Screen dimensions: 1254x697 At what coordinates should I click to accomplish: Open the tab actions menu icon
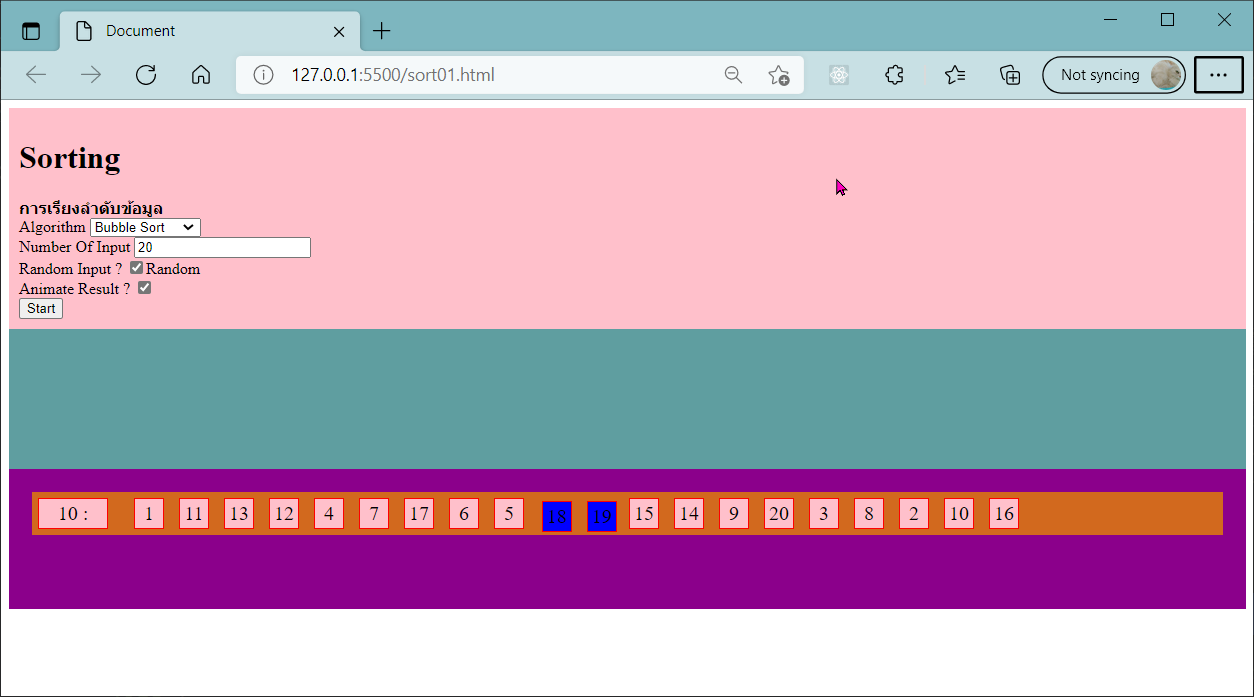click(x=31, y=31)
